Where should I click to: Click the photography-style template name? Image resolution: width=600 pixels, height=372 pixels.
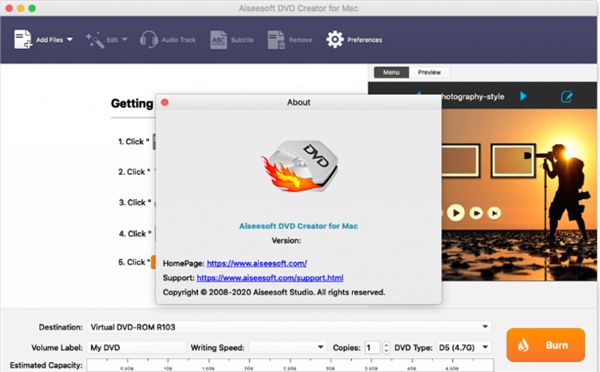tap(472, 96)
